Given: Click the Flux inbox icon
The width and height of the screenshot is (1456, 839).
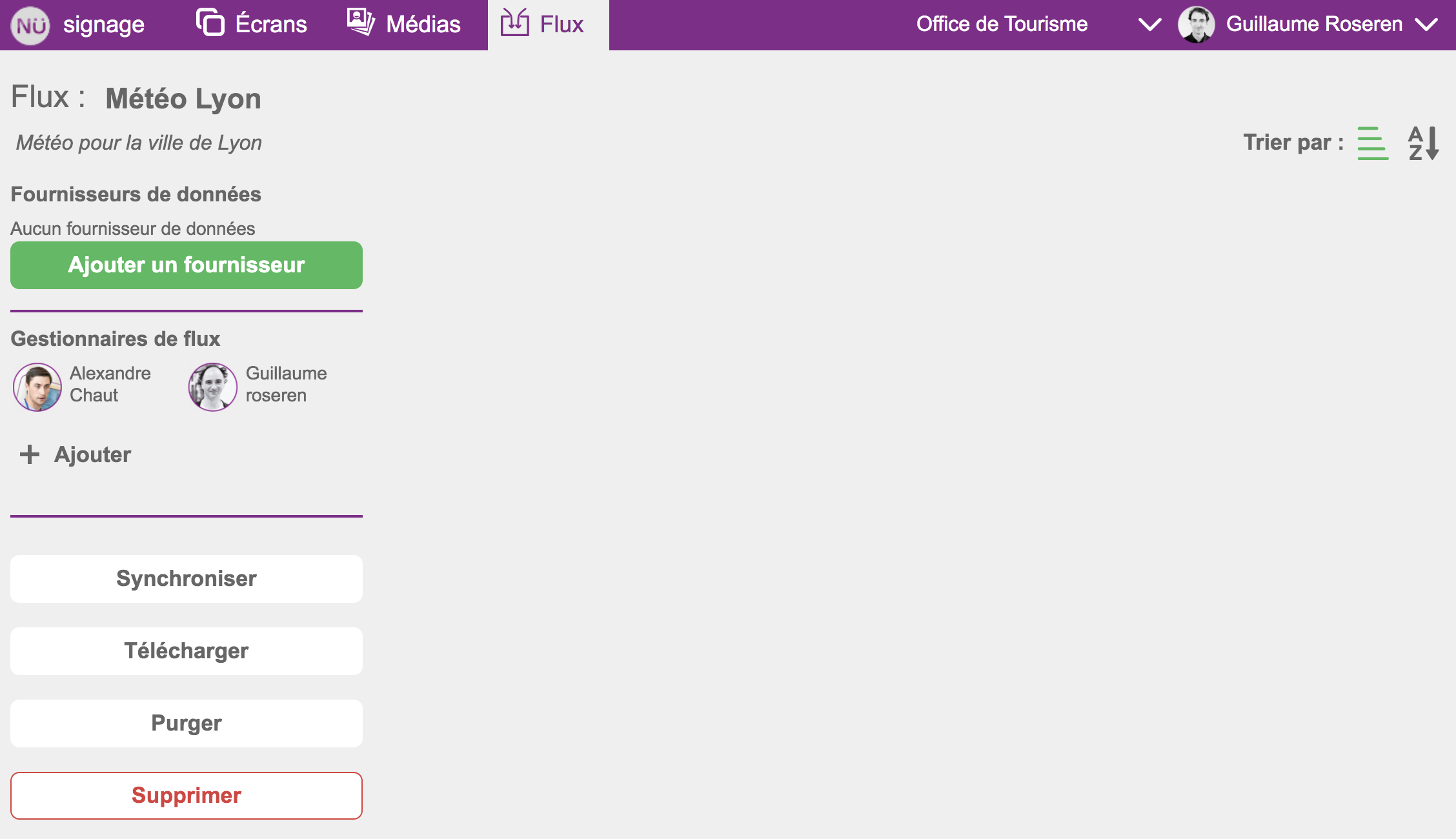Looking at the screenshot, I should [514, 23].
